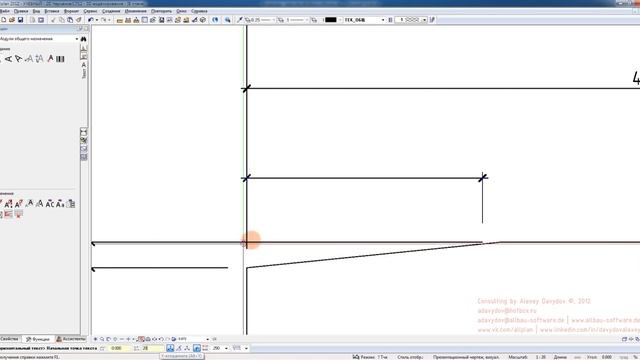
Task: Click the Save floppy disk icon
Action: pos(20,20)
